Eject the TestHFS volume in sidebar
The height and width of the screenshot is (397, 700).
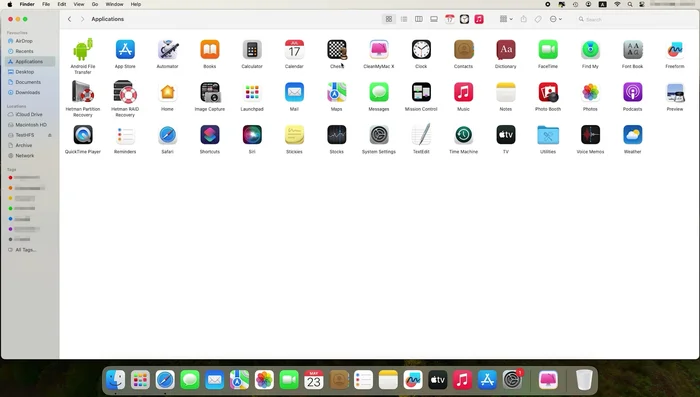click(50, 135)
